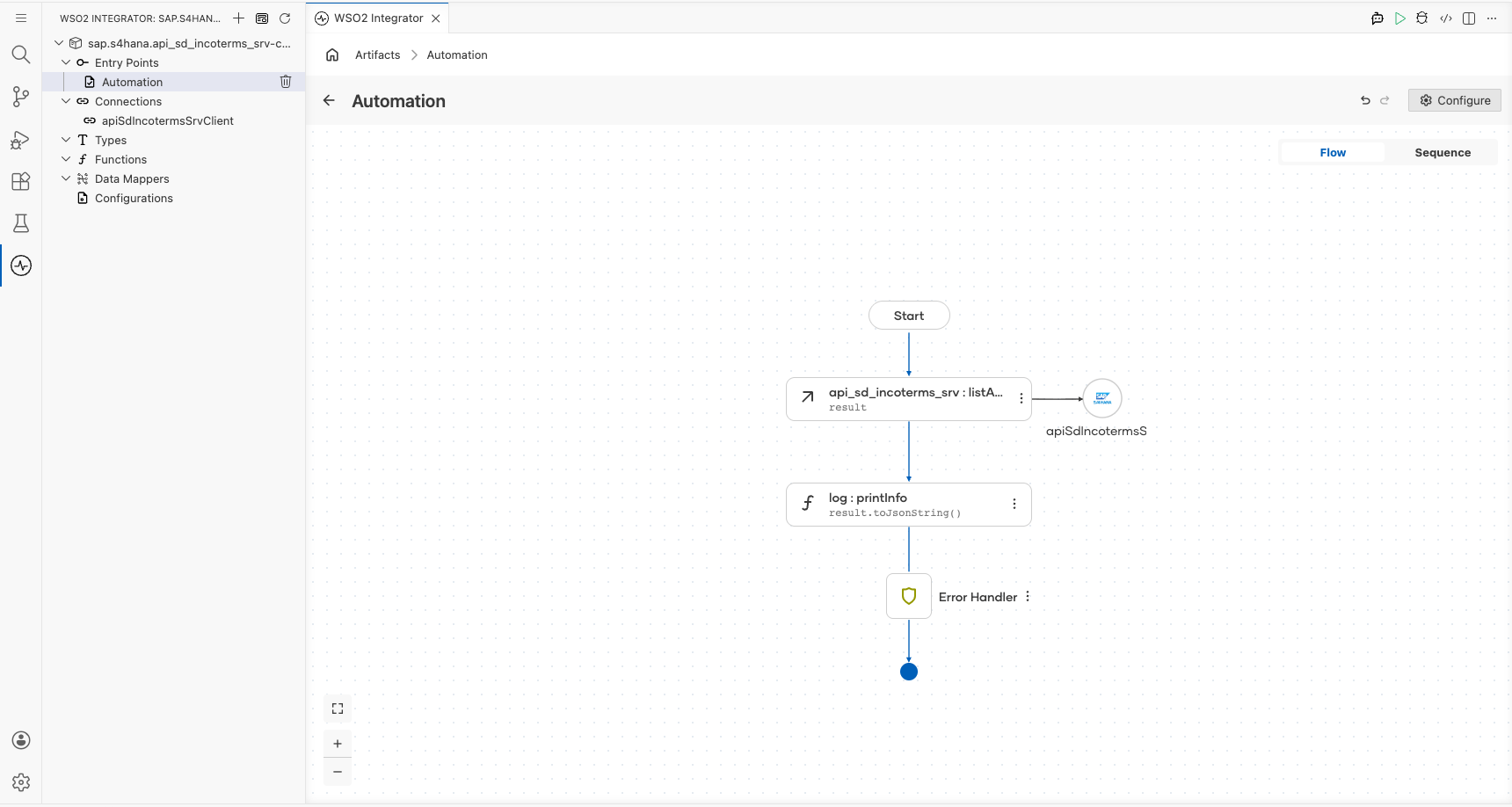The height and width of the screenshot is (807, 1512).
Task: Select the WSO2 Integrator activity icon
Action: click(21, 265)
